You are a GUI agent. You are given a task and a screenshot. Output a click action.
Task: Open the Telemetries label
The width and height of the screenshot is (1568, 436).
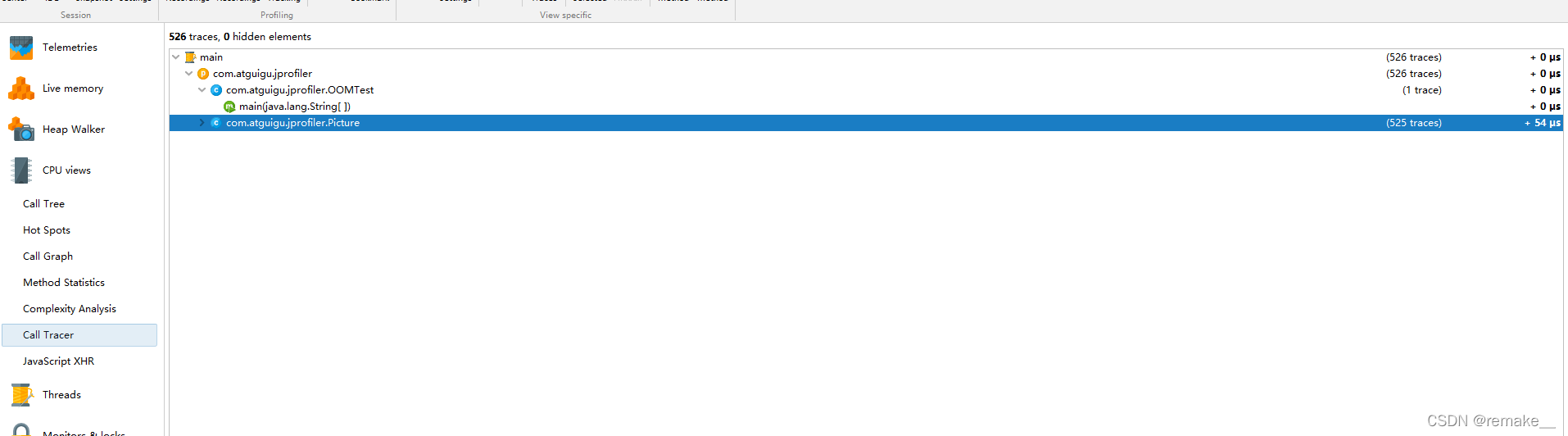tap(70, 48)
